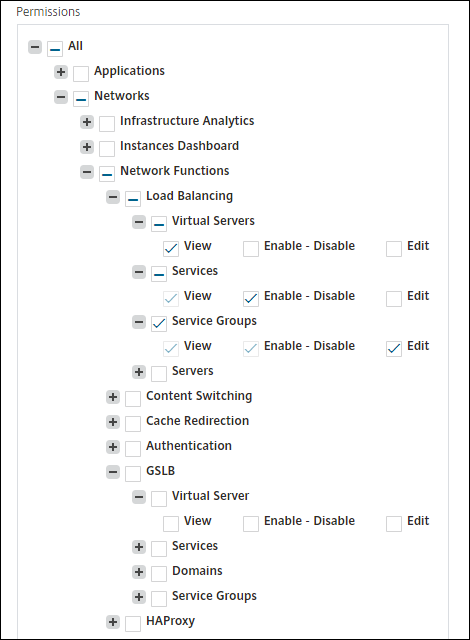Check Enable - Disable under Load Balancing Virtual Servers
470x640 pixels.
[251, 249]
